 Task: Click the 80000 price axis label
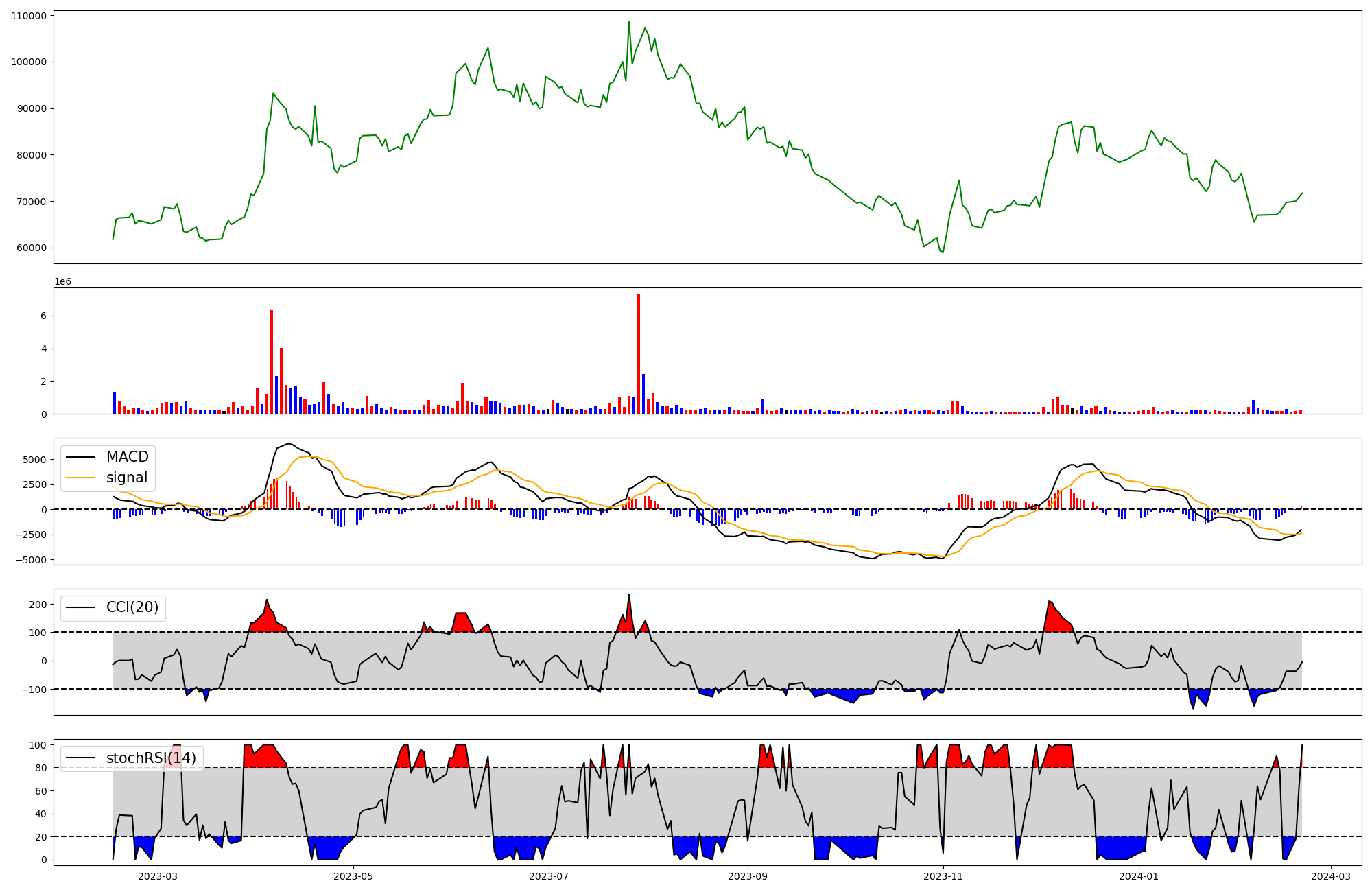(32, 155)
